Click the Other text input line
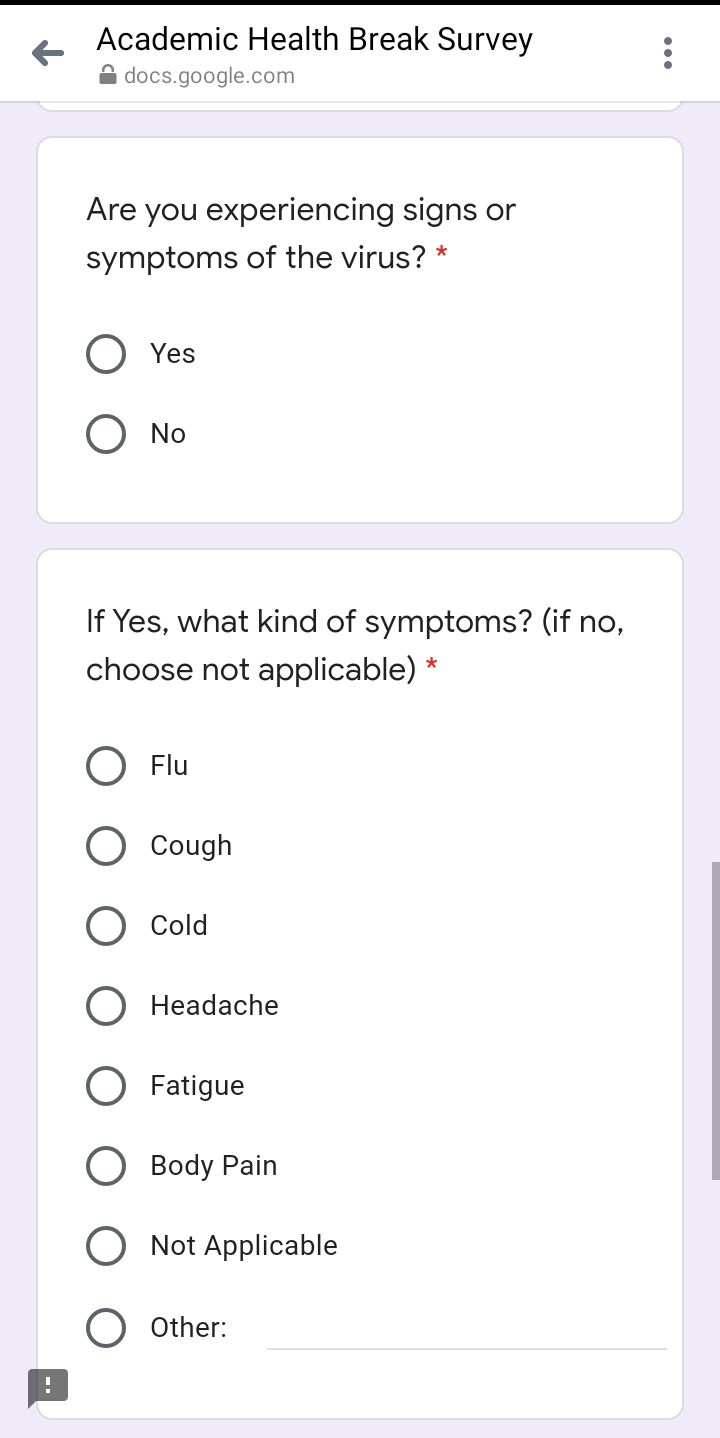The height and width of the screenshot is (1438, 720). pos(466,1330)
